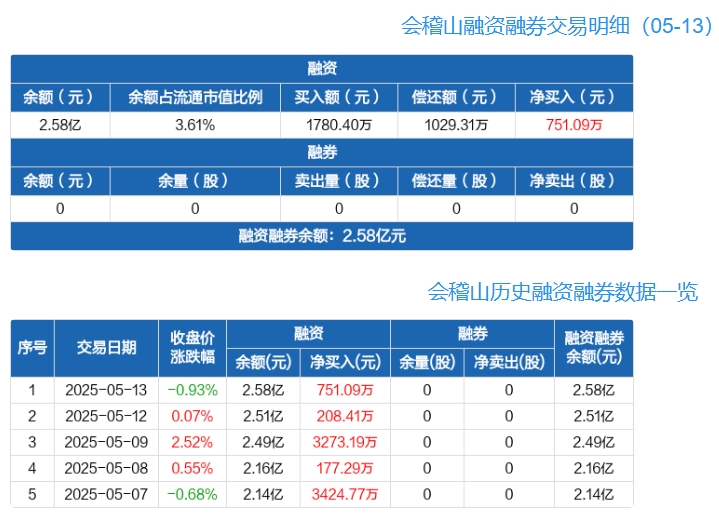Image resolution: width=719 pixels, height=515 pixels.
Task: Click the green -0.93% change value
Action: click(192, 390)
